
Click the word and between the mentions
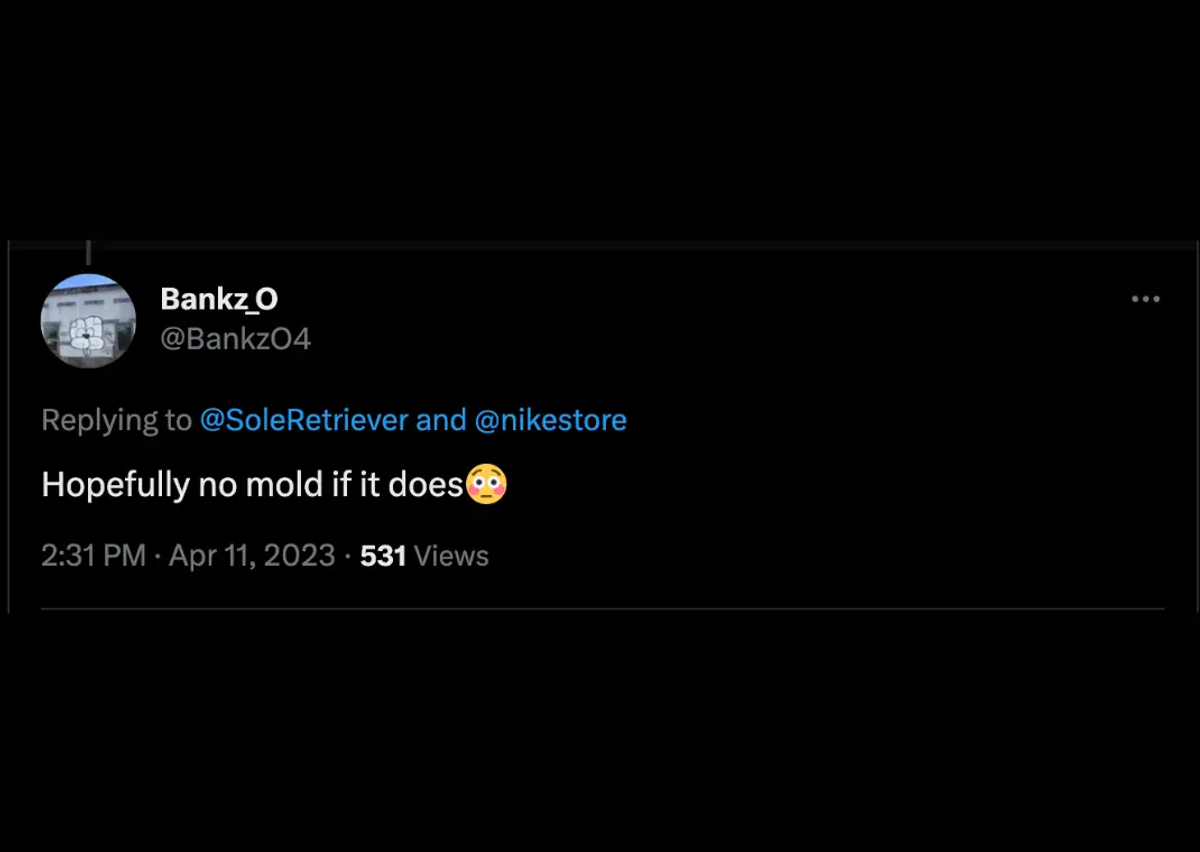441,420
